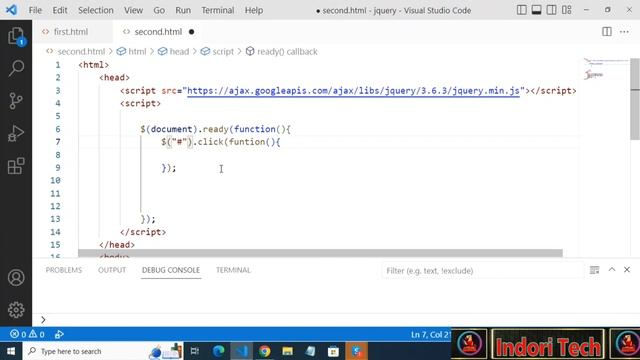This screenshot has height=360, width=640.
Task: Click second.html in the breadcrumb
Action: (81, 51)
